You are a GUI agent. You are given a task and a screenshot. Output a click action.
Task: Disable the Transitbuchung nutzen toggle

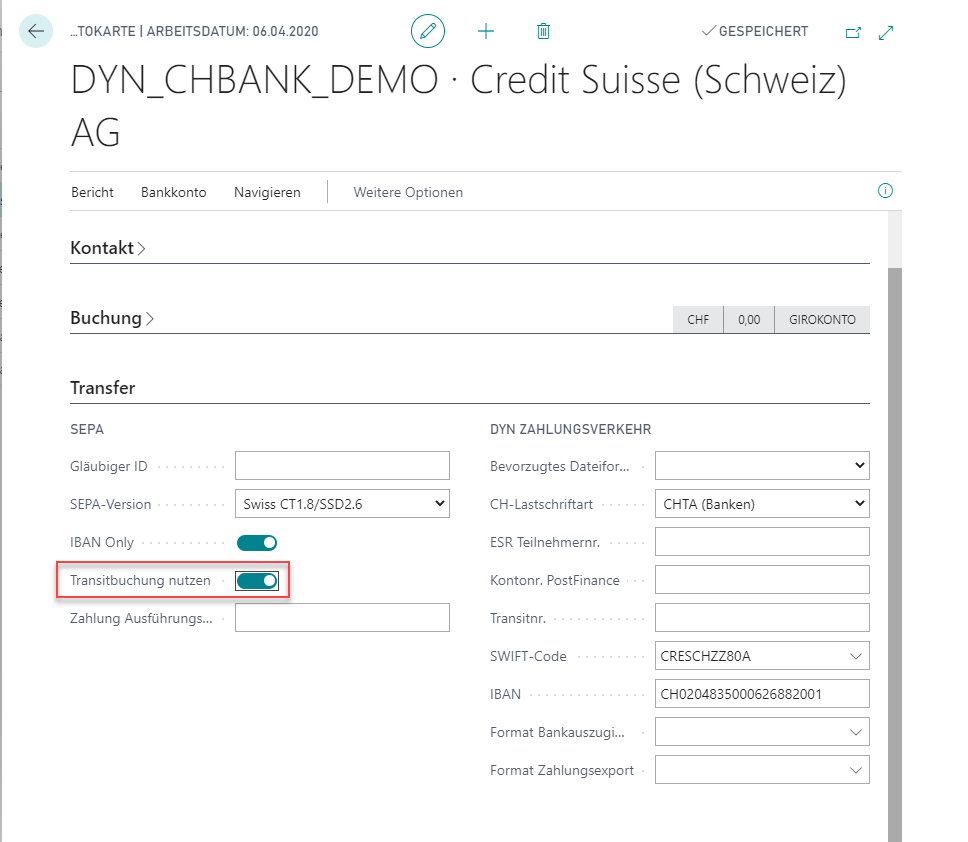256,581
